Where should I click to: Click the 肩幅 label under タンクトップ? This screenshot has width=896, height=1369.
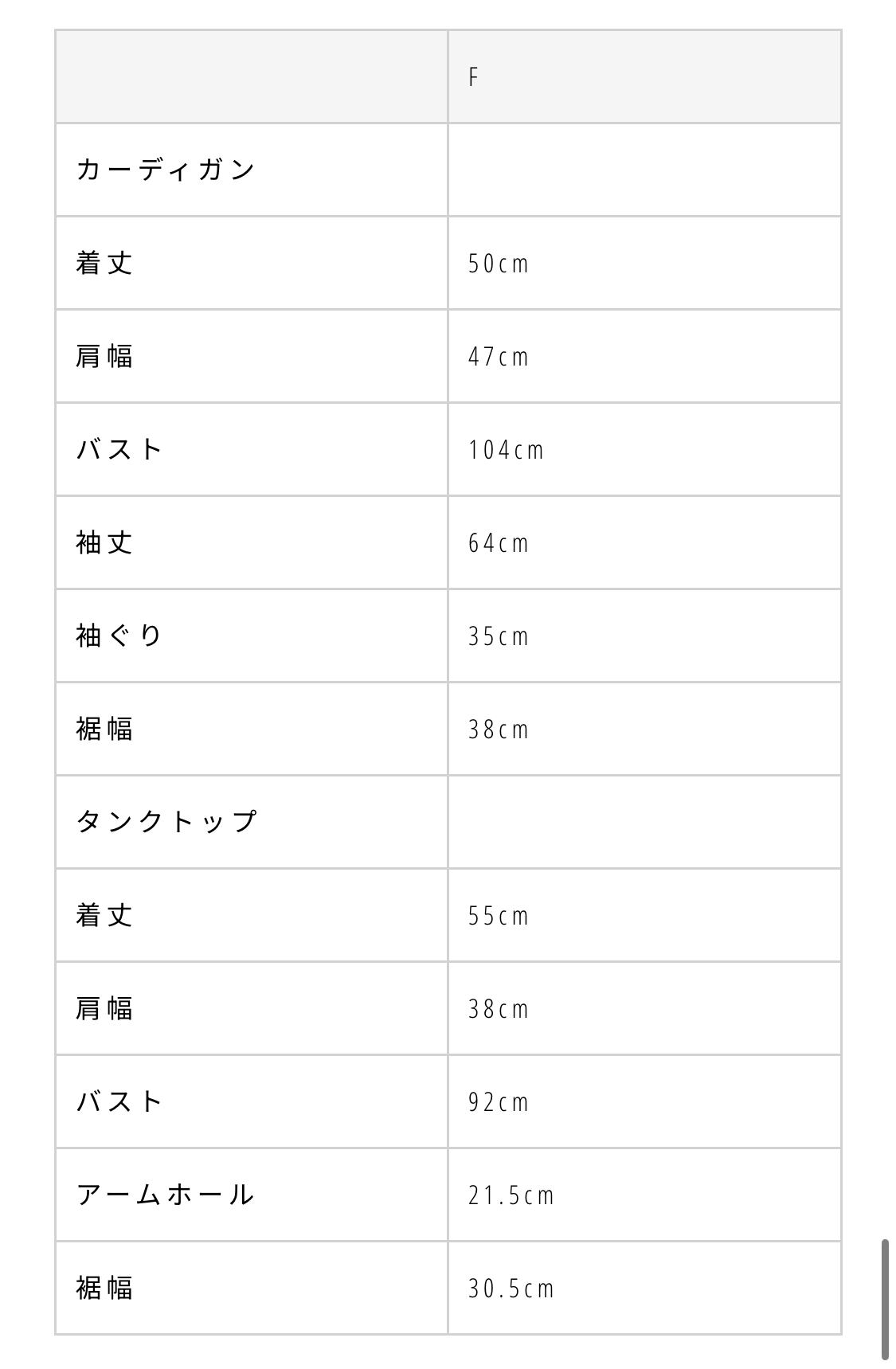pyautogui.click(x=104, y=1009)
